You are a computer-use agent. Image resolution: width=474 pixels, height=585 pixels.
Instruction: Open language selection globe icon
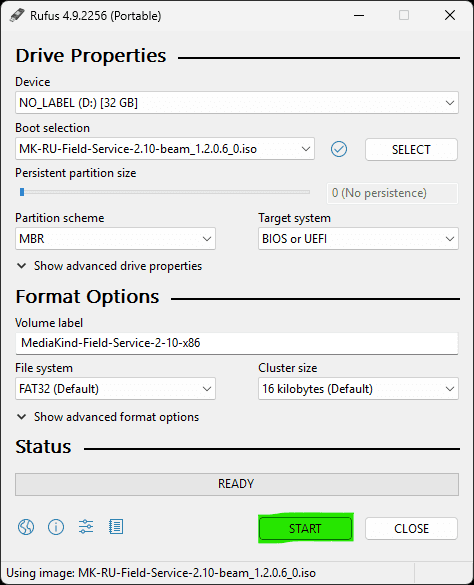coord(26,527)
